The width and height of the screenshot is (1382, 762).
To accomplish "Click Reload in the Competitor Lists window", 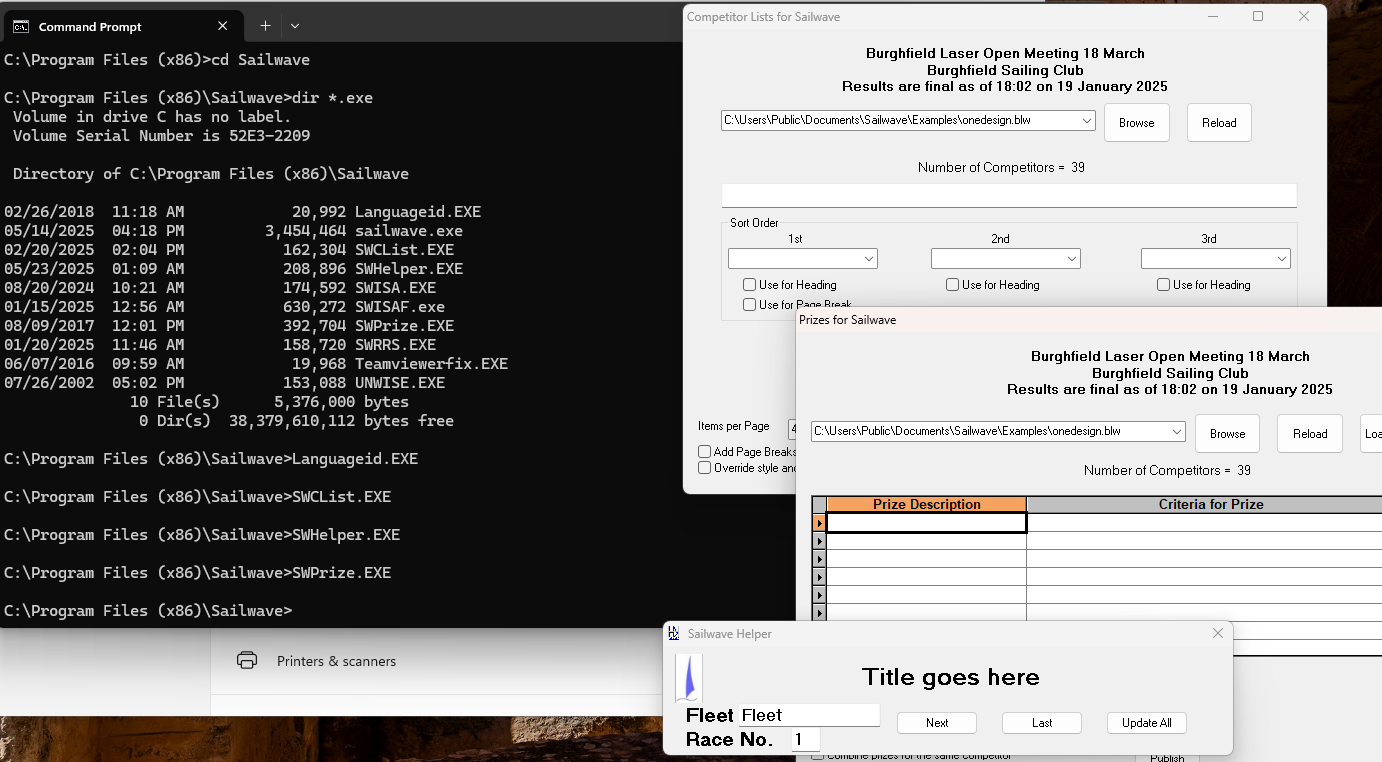I will coord(1219,122).
